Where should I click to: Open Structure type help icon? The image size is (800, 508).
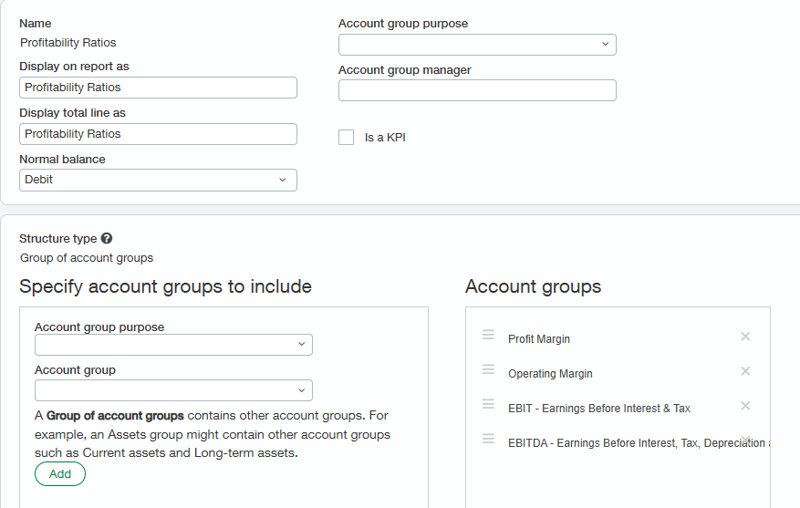[106, 239]
